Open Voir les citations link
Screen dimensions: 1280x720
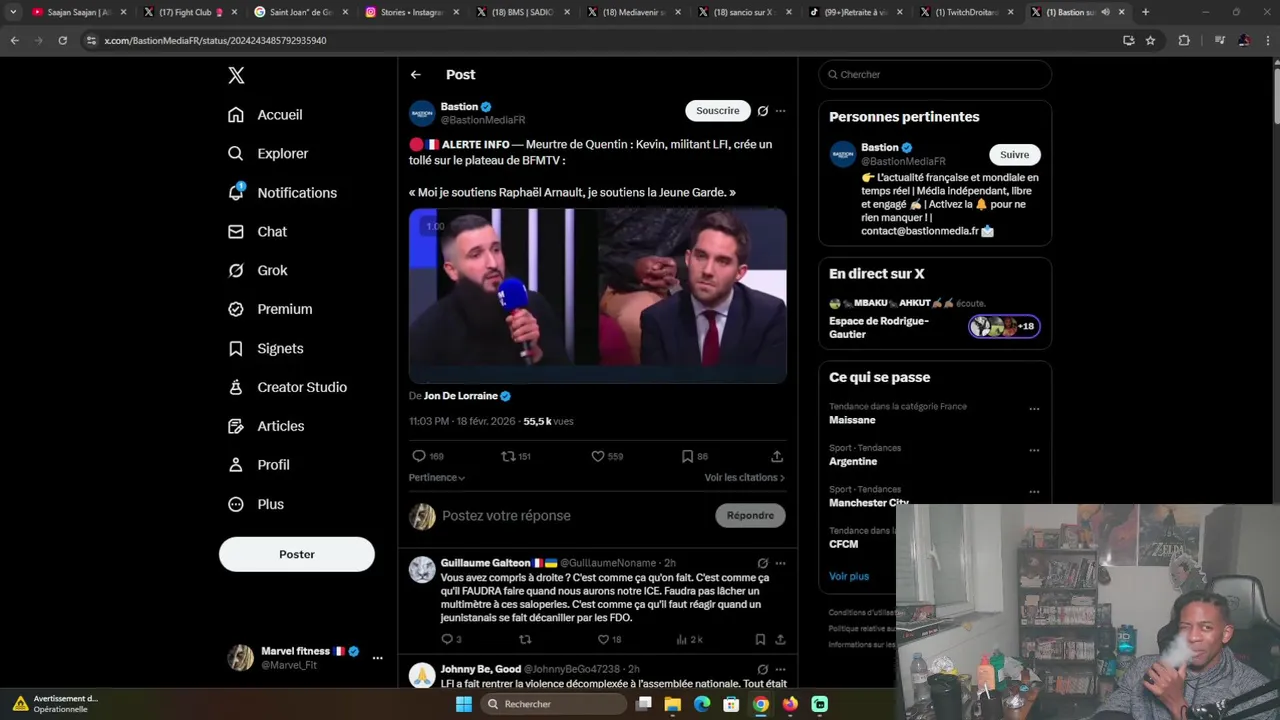(744, 478)
